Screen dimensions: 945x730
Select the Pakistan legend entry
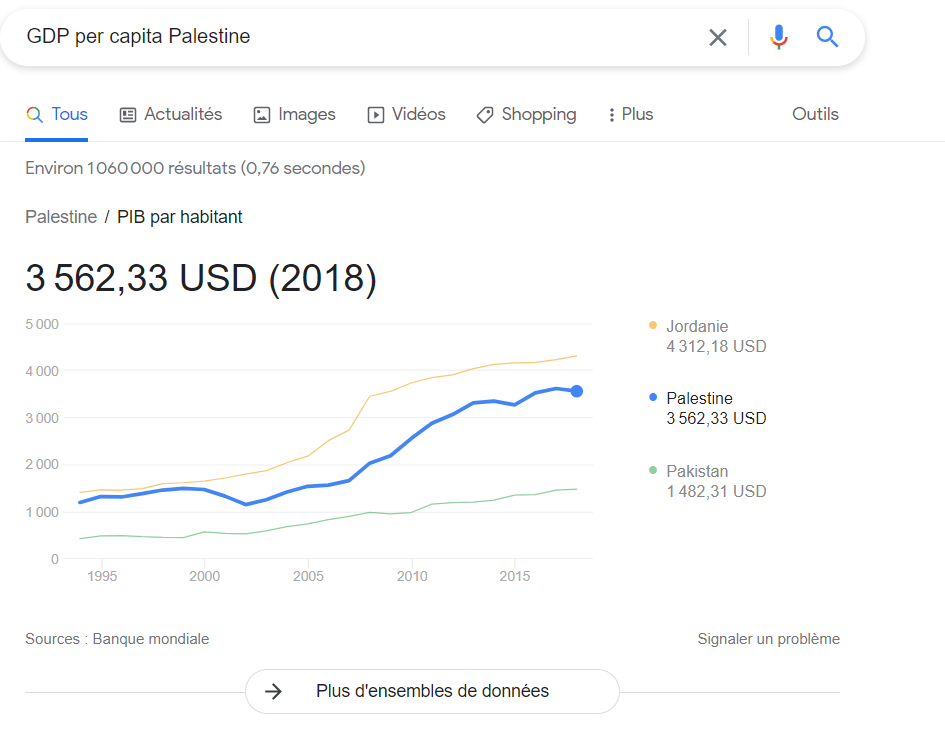(708, 481)
